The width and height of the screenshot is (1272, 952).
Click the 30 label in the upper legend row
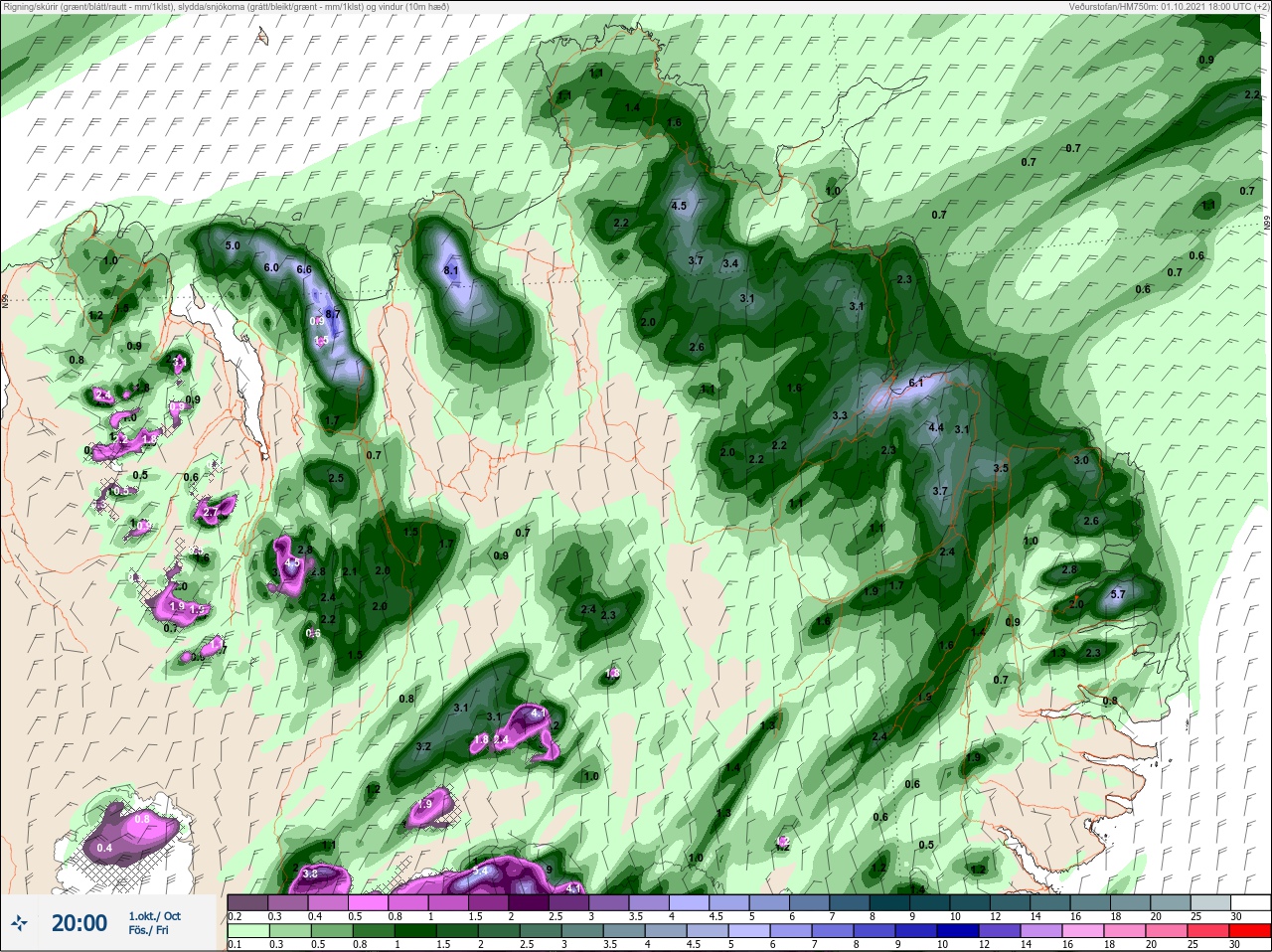[x=1236, y=916]
